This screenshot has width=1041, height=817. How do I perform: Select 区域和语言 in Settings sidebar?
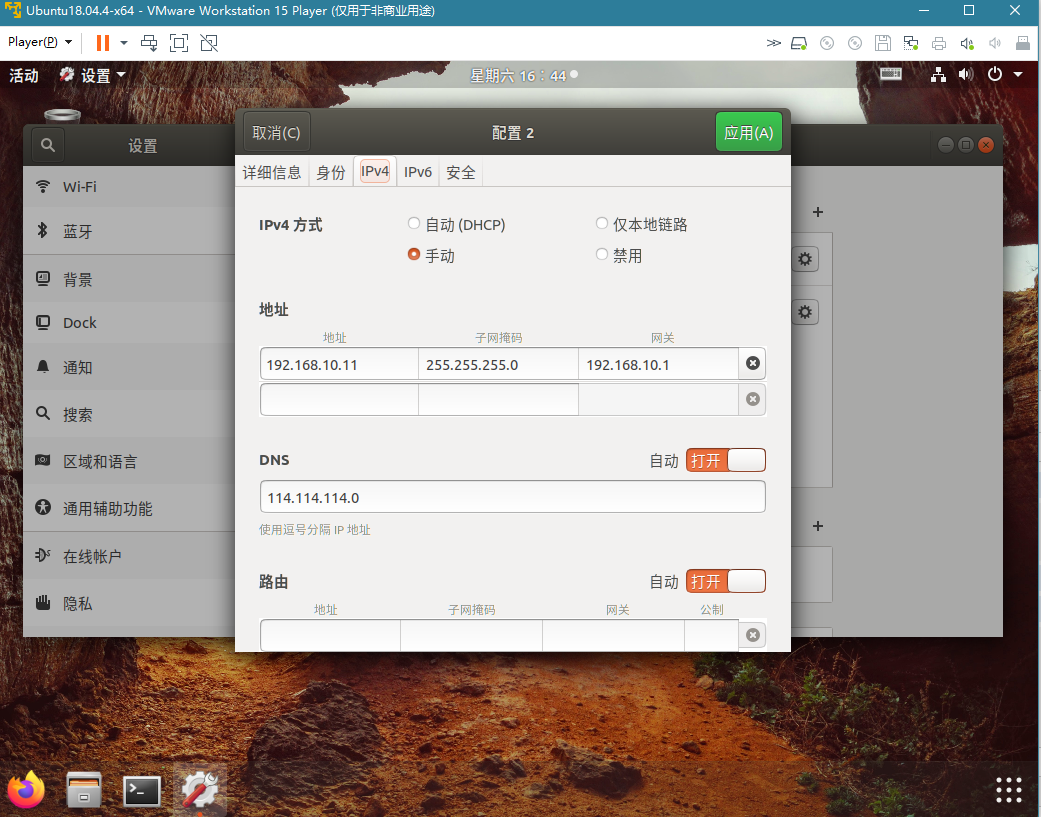point(129,461)
